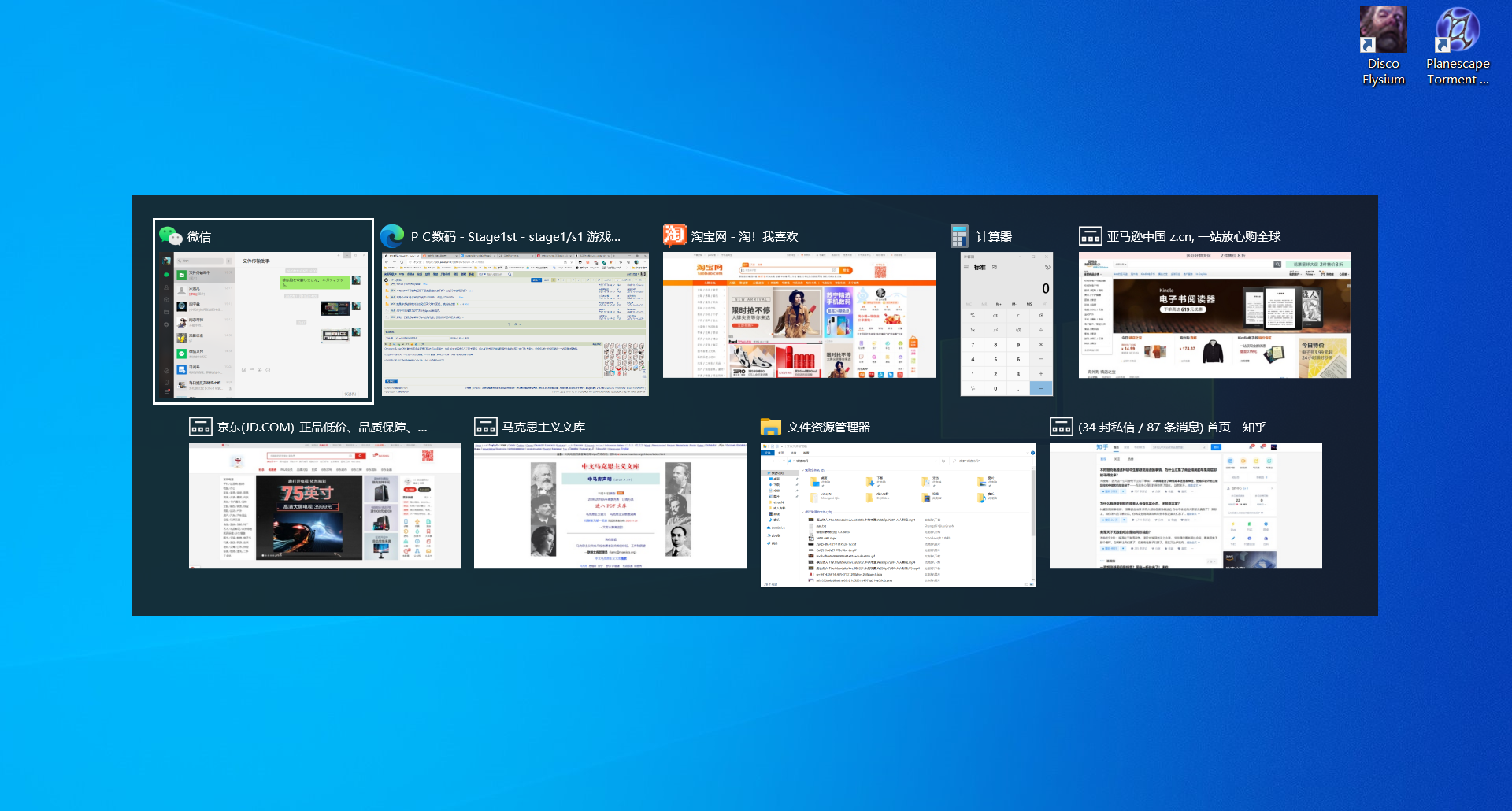The image size is (1512, 811).
Task: Switch to the 知乎 首页 window thumbnail
Action: click(x=1185, y=505)
